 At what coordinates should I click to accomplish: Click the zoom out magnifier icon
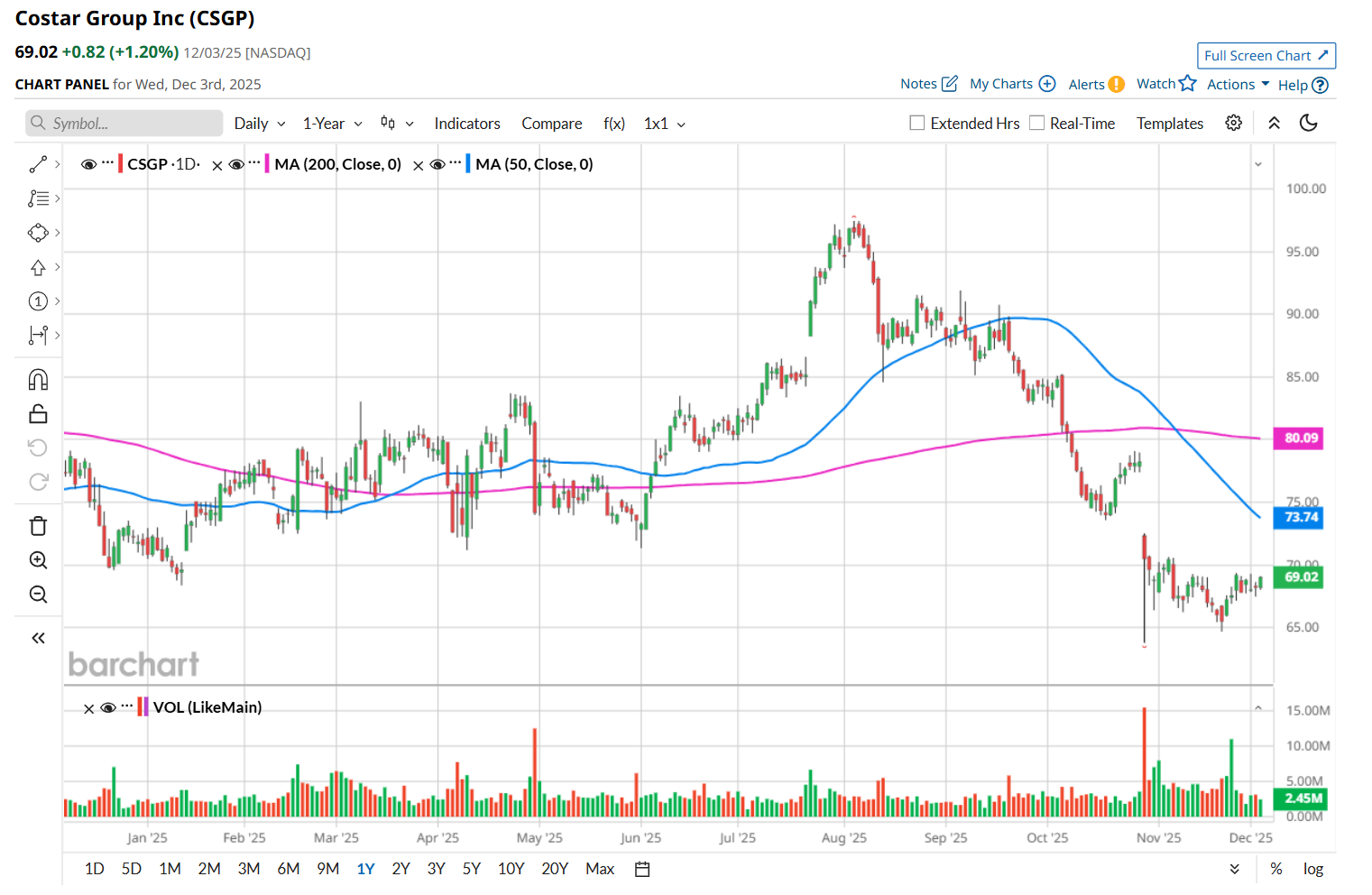[38, 595]
